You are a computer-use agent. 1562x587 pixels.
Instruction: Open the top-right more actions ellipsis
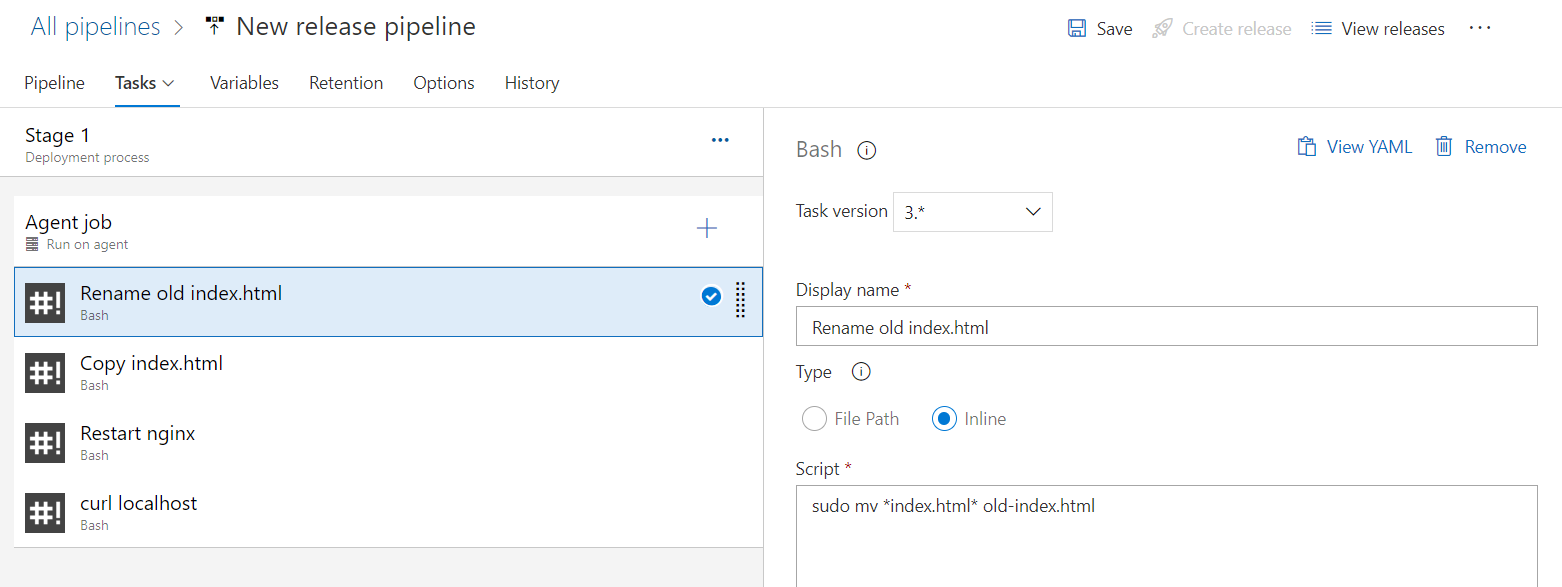[x=1480, y=28]
